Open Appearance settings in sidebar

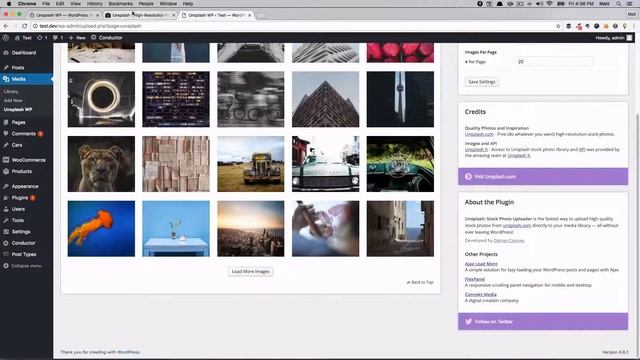click(x=25, y=186)
